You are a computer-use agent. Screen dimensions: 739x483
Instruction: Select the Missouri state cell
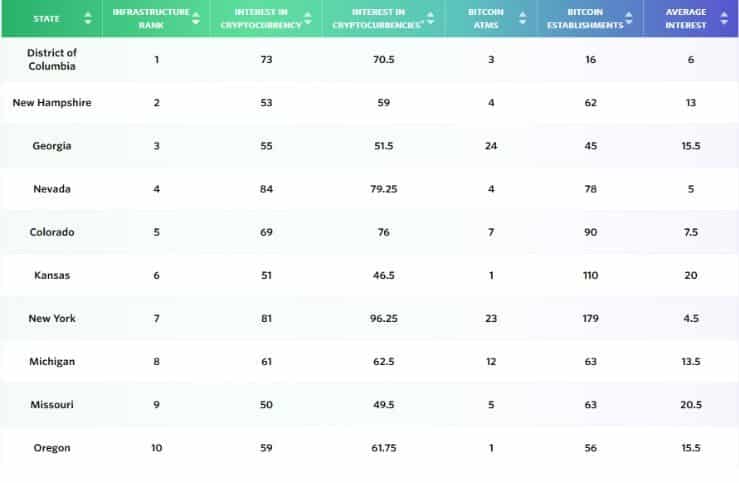52,404
